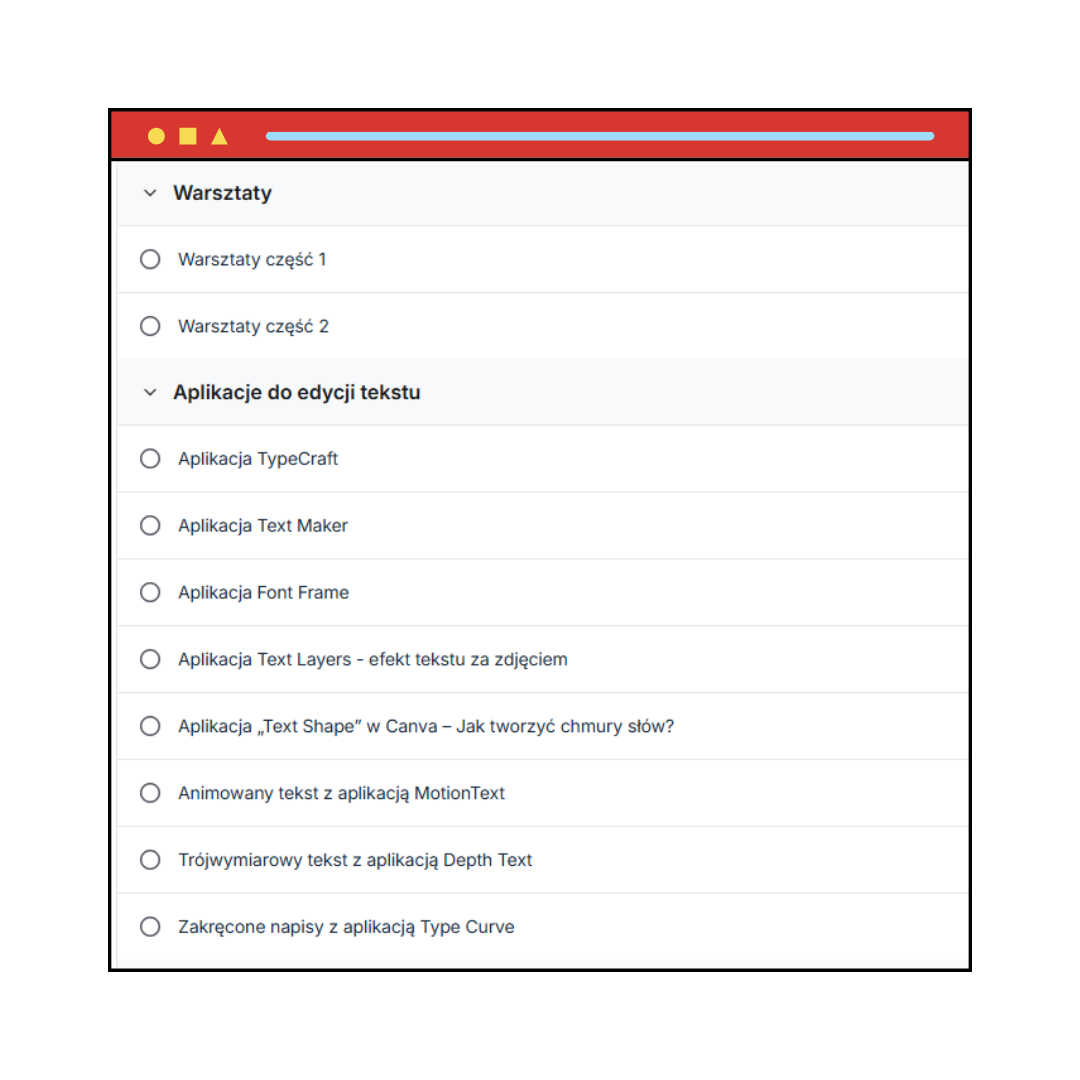Image resolution: width=1080 pixels, height=1080 pixels.
Task: Click the yellow circle icon in header
Action: point(156,136)
